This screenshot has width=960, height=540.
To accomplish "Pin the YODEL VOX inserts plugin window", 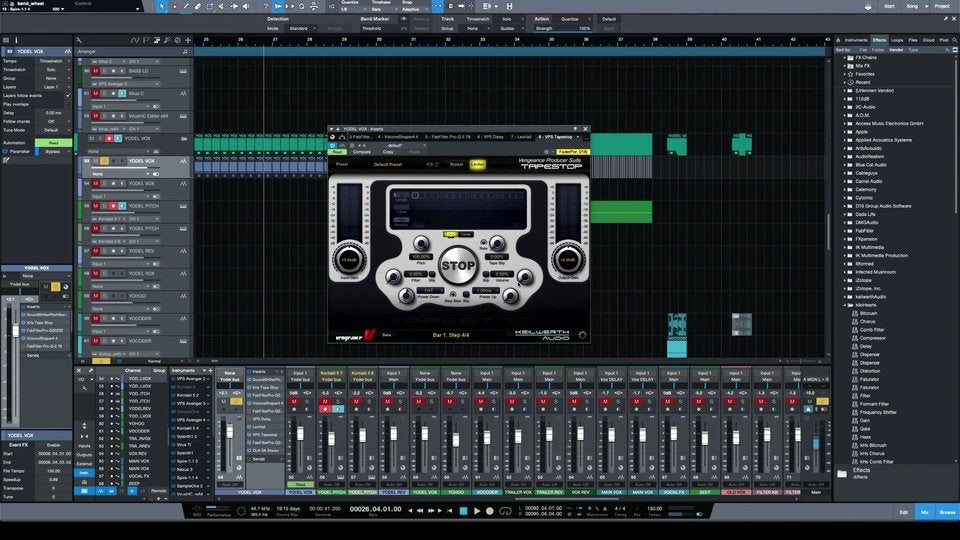I will 575,129.
